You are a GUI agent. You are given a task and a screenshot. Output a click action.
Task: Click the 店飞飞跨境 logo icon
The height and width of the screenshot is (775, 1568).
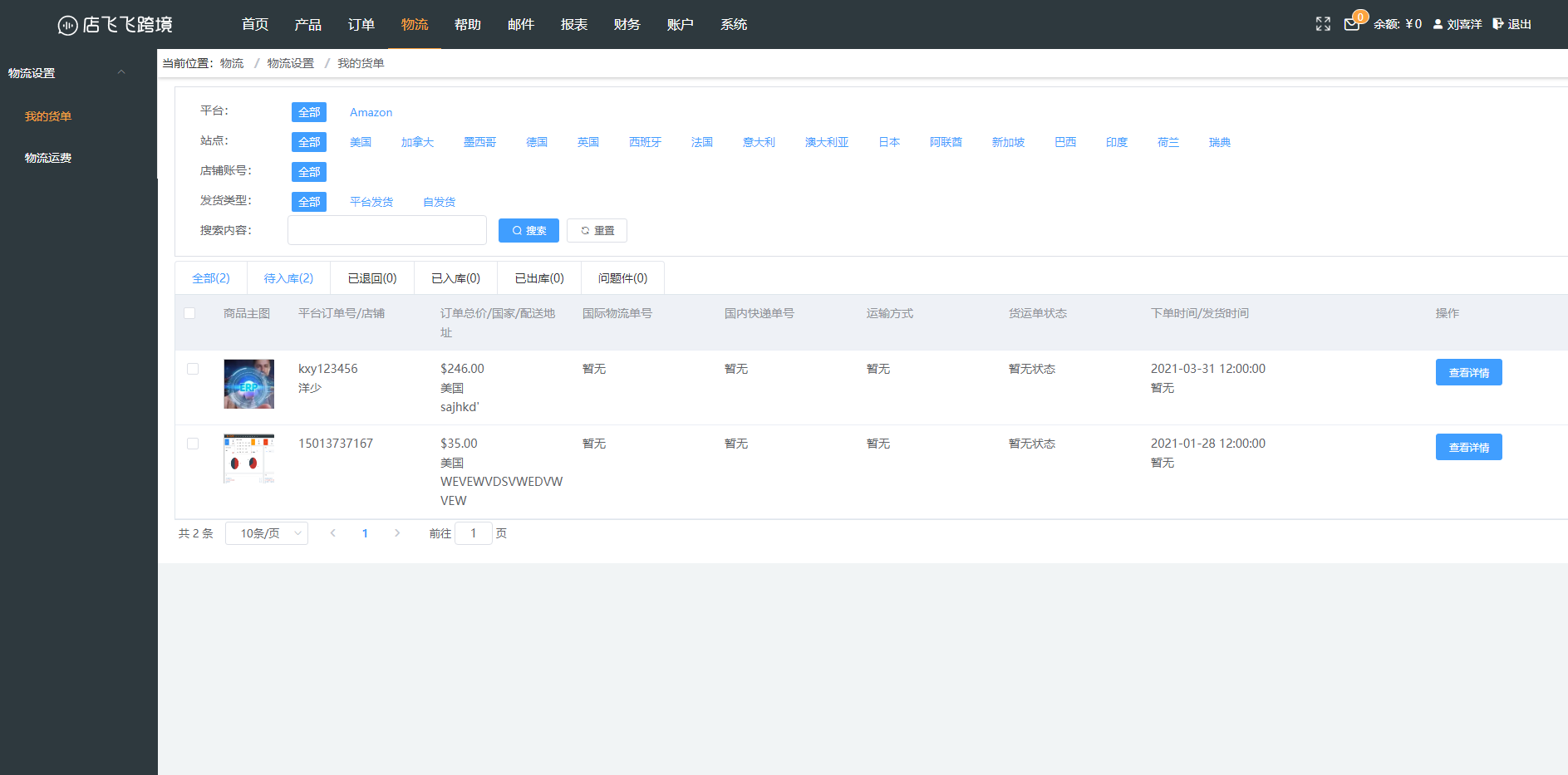pos(67,25)
